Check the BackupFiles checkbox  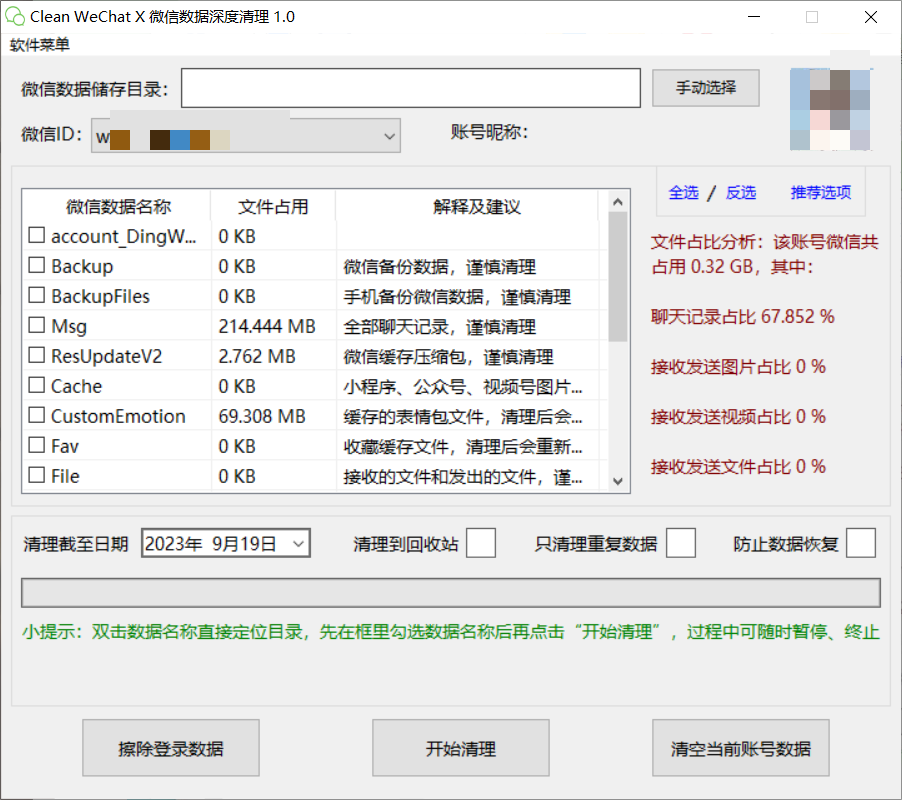point(37,295)
